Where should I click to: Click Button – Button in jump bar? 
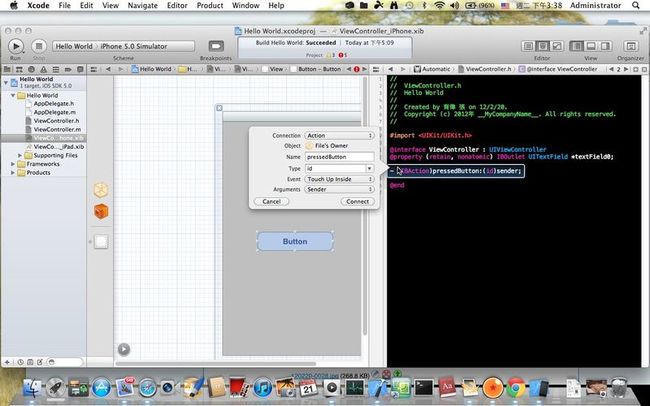315,69
